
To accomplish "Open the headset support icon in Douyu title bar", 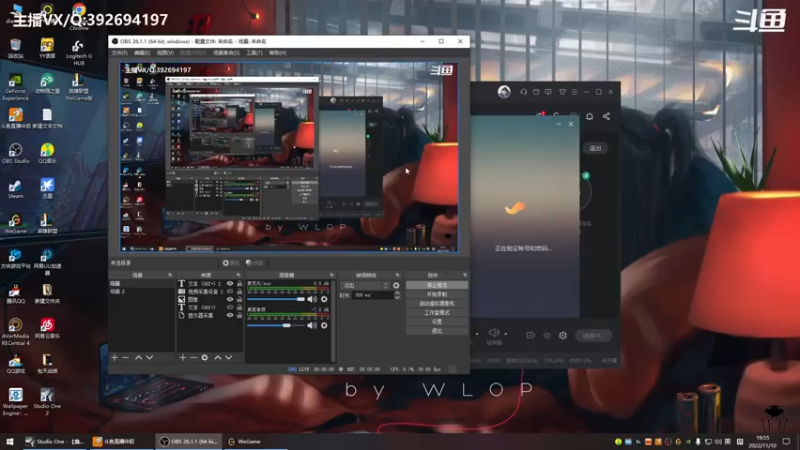I will [523, 92].
